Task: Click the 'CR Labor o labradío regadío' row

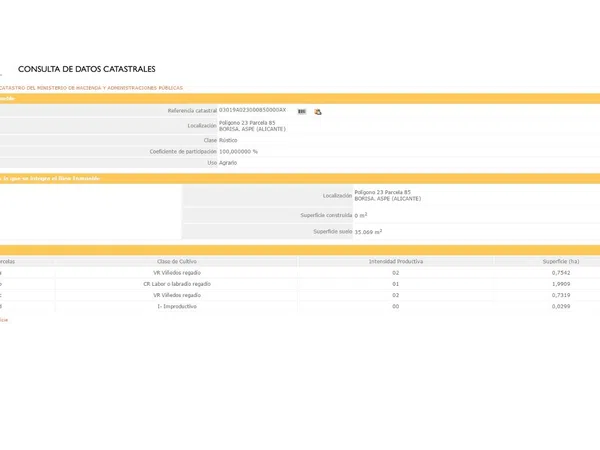Action: click(x=177, y=284)
